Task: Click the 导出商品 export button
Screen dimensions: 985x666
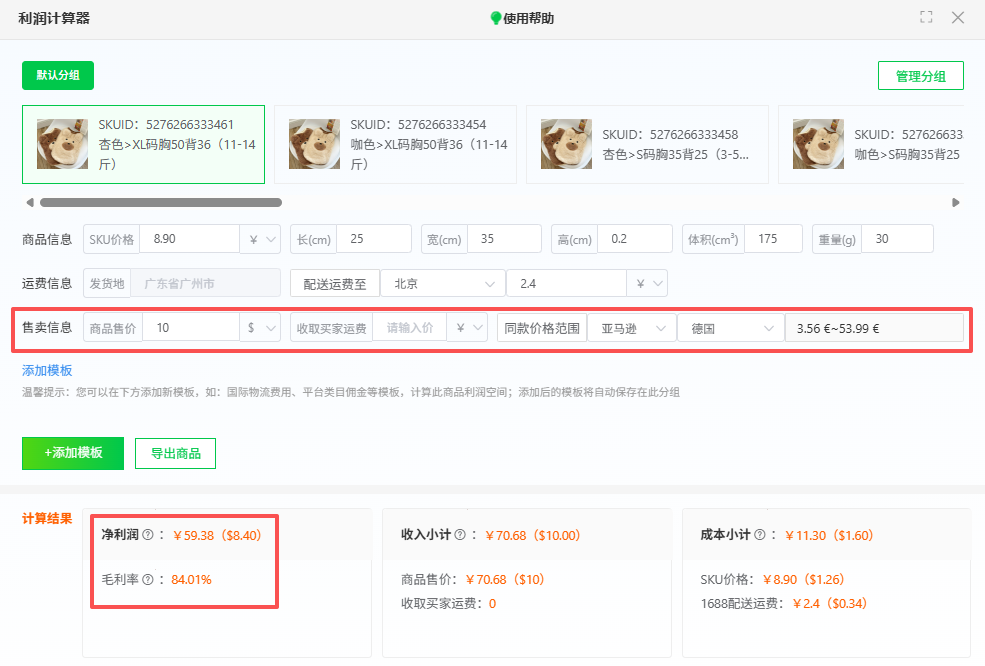Action: click(175, 453)
